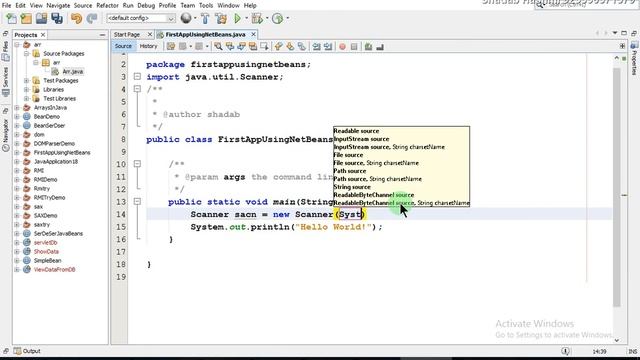Click the Save All toolbar icon
The height and width of the screenshot is (360, 640).
[x=57, y=18]
